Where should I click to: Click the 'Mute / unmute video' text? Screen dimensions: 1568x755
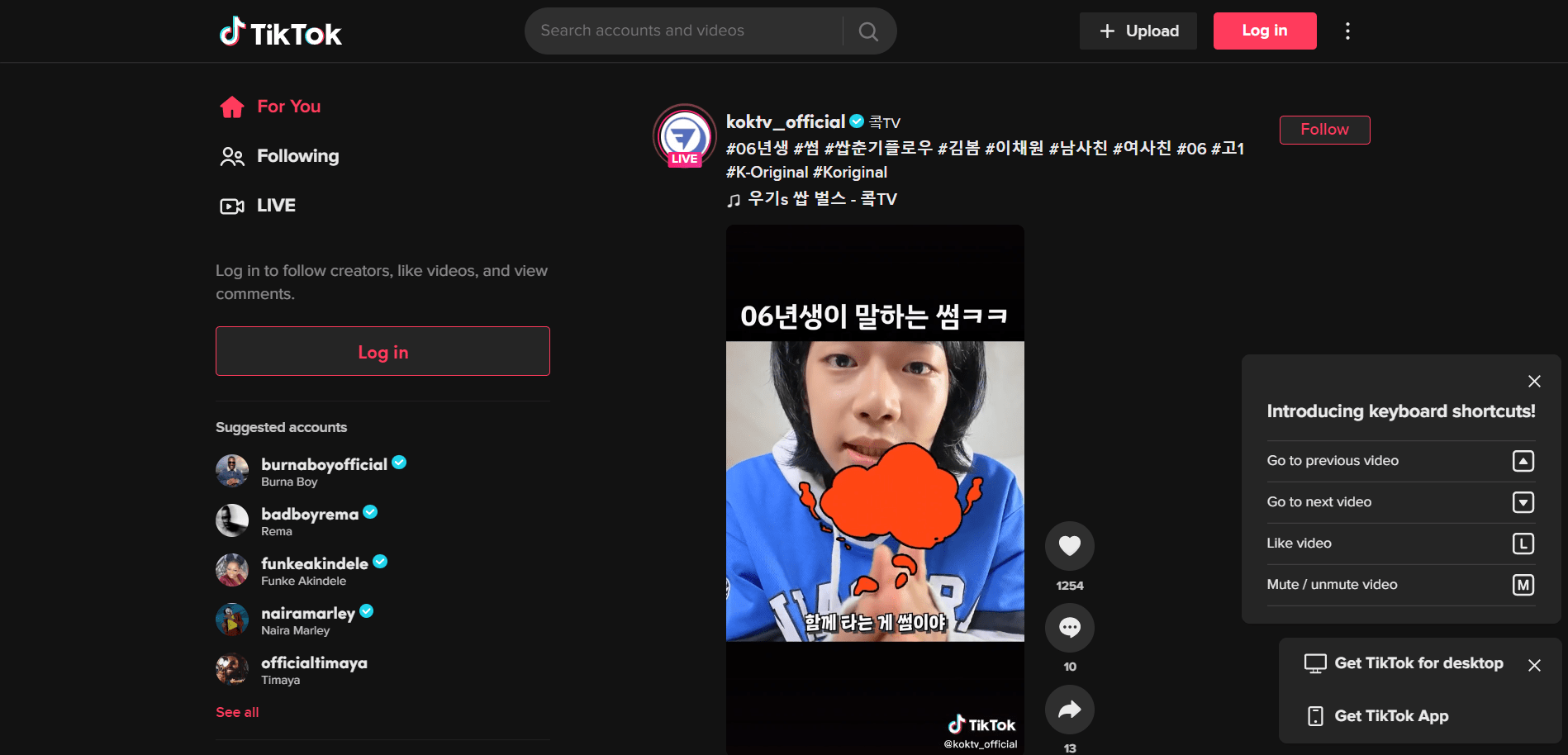click(1333, 585)
